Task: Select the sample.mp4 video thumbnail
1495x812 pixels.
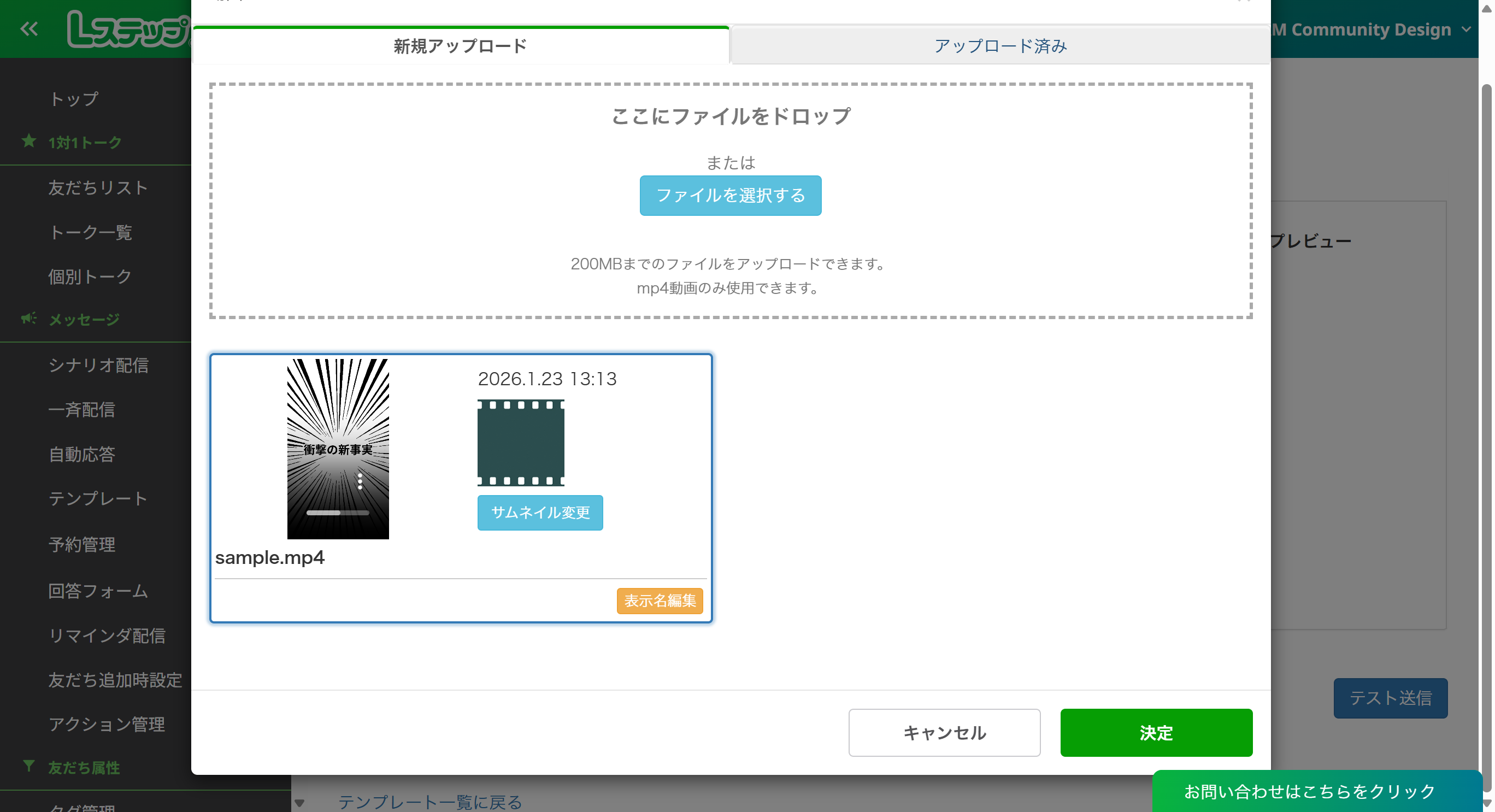Action: [x=338, y=429]
